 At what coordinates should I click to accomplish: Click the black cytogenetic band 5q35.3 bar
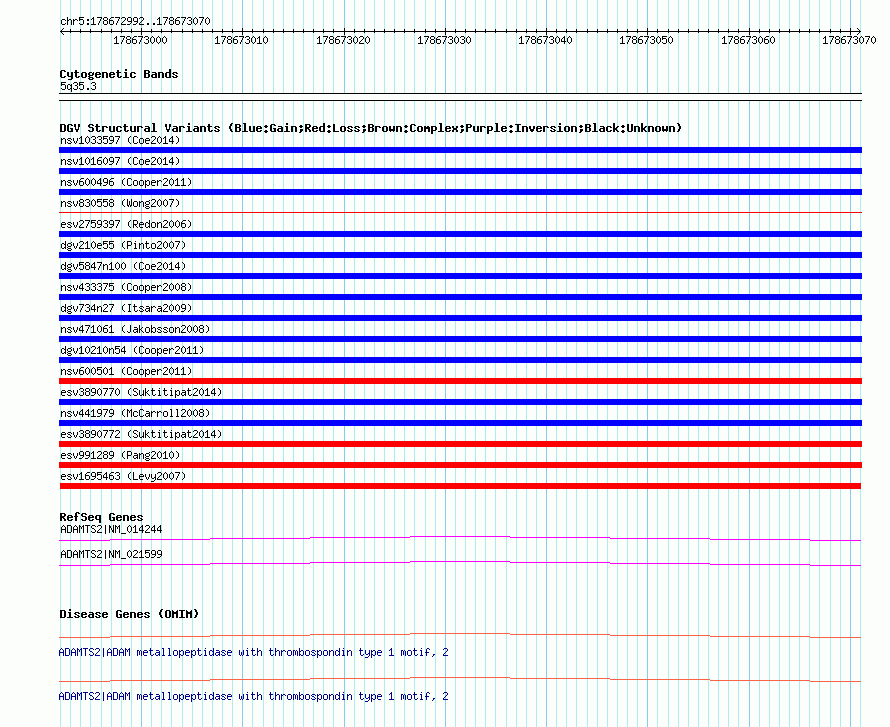pos(460,97)
